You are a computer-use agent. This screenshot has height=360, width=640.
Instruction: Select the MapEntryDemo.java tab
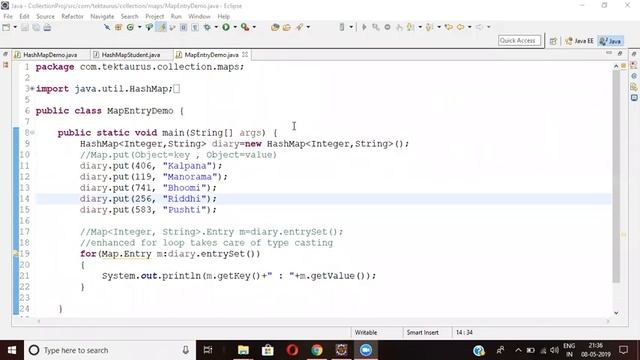click(211, 55)
